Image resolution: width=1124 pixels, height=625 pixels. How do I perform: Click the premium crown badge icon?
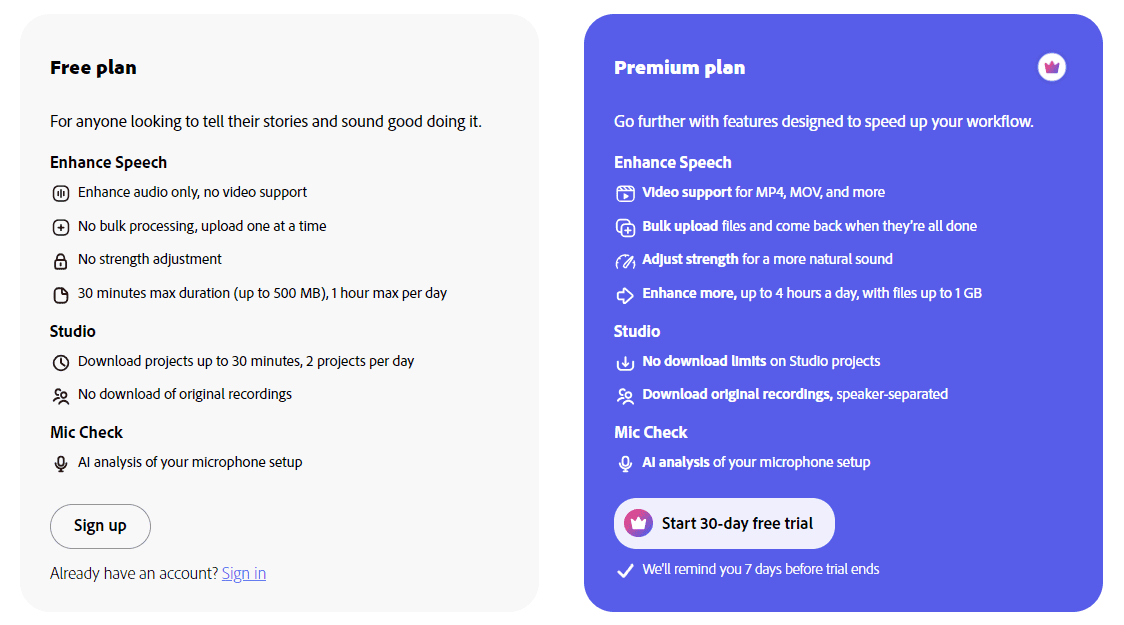1052,67
